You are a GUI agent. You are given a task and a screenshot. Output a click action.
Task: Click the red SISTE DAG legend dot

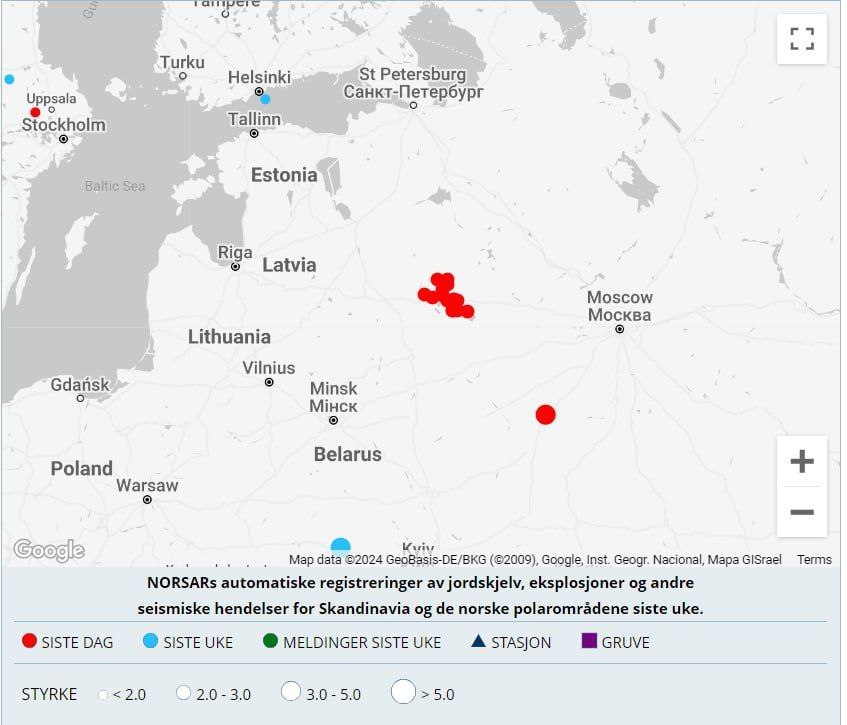click(29, 642)
